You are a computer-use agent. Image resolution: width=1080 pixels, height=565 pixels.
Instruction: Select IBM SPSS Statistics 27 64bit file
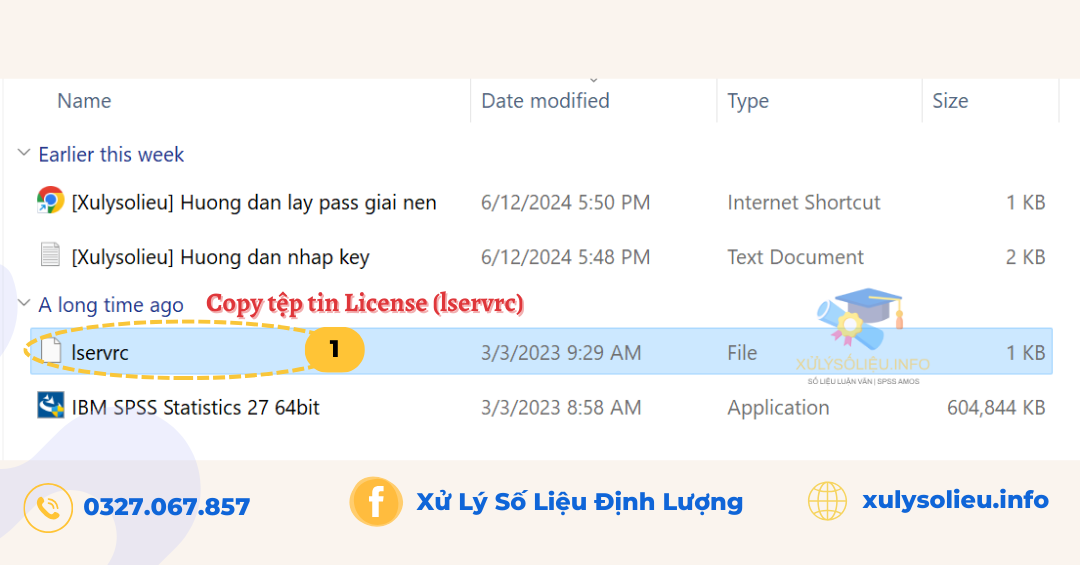coord(196,407)
